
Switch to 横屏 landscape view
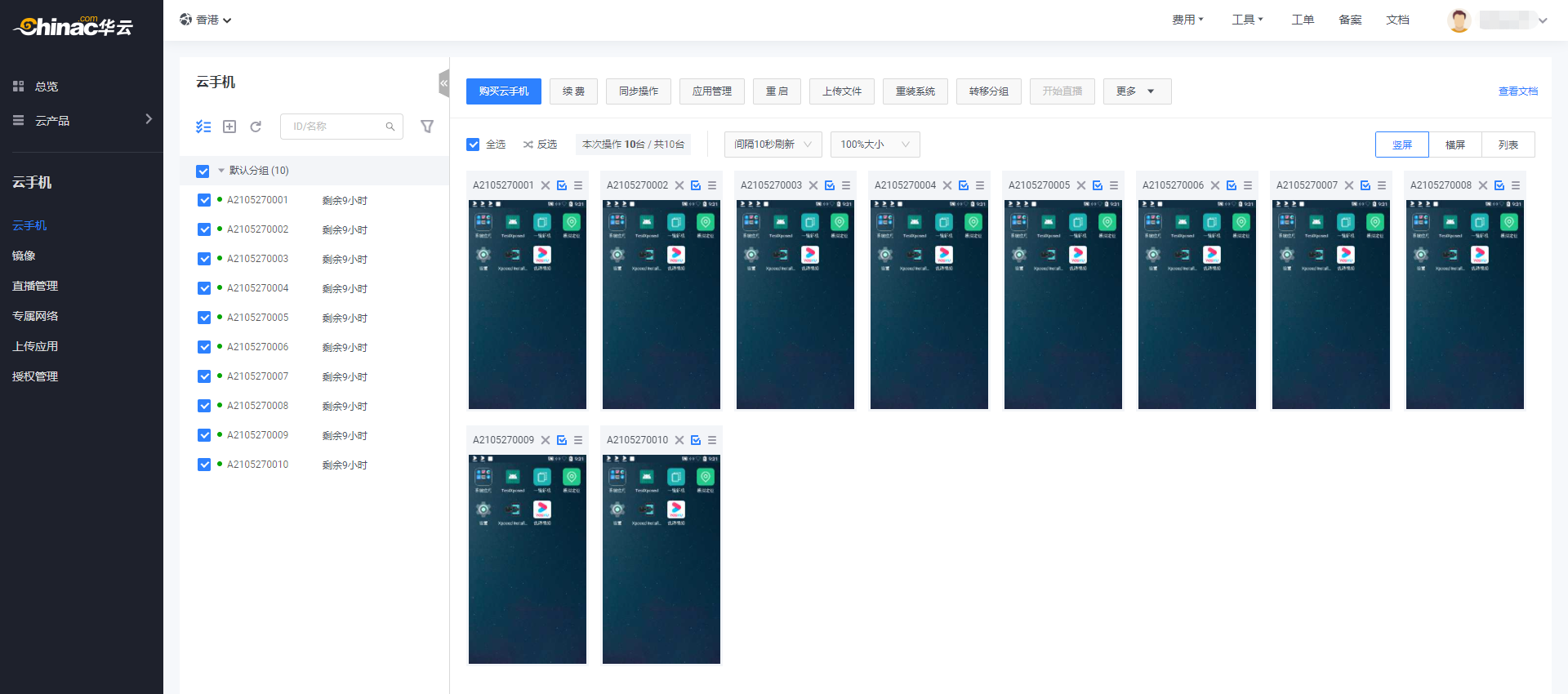[x=1455, y=145]
